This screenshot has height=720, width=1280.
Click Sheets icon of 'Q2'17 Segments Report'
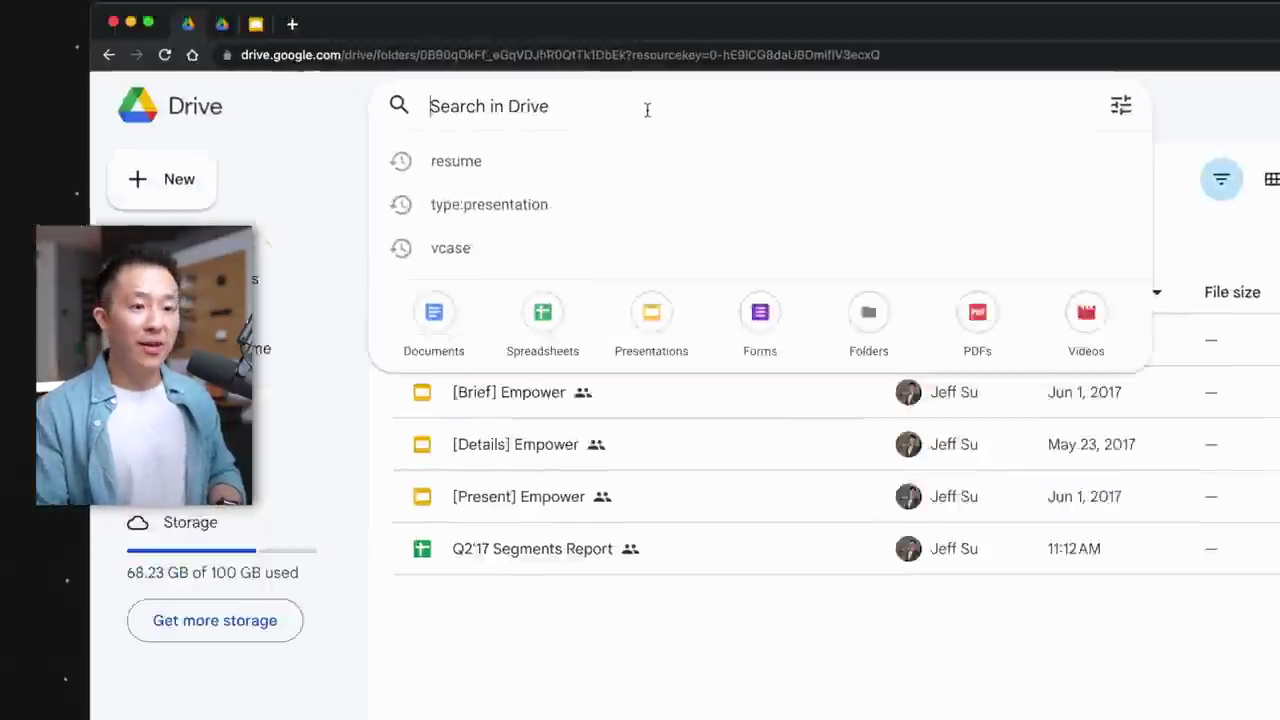coord(422,549)
